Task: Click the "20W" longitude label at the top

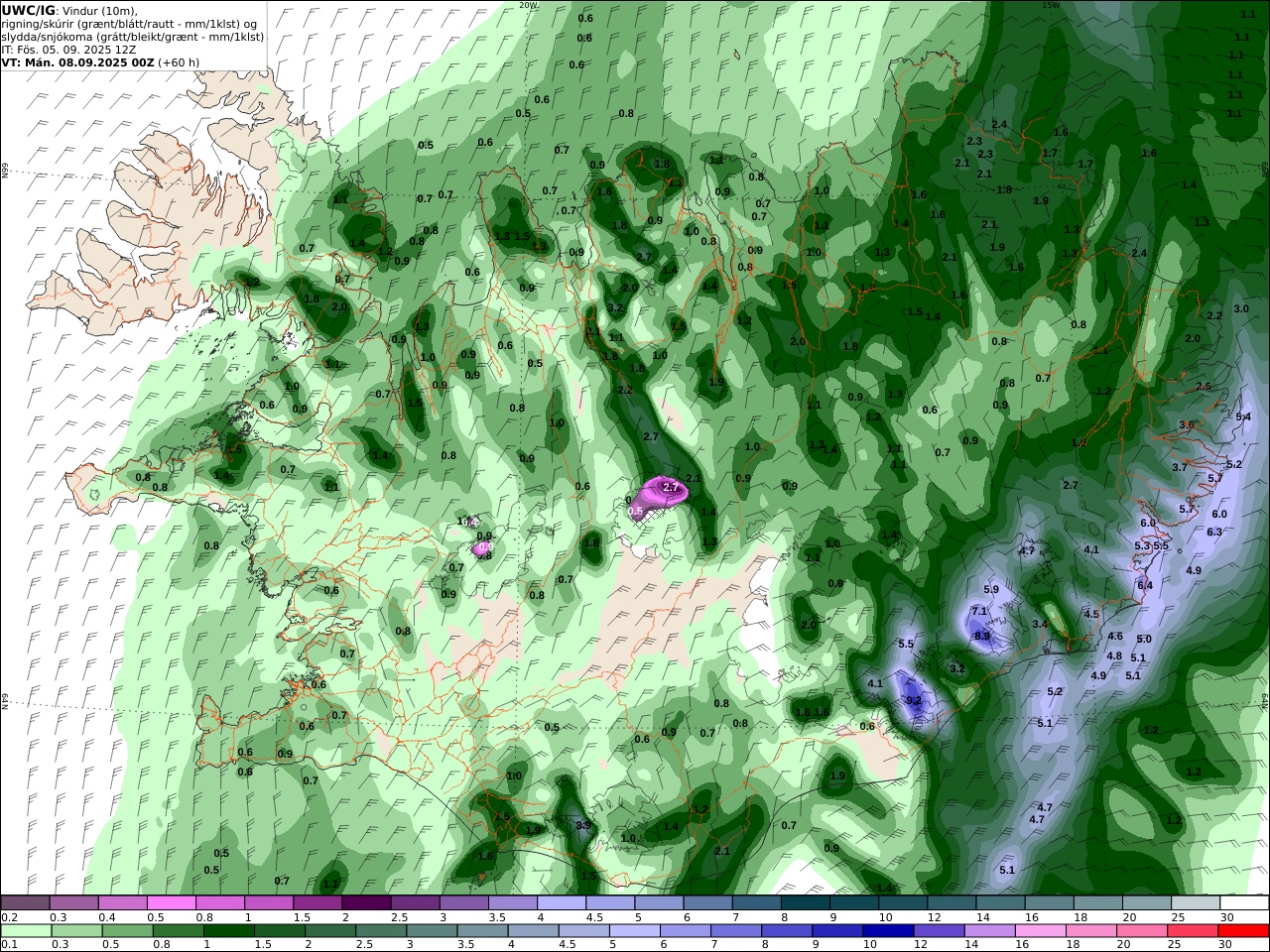Action: pos(529,4)
